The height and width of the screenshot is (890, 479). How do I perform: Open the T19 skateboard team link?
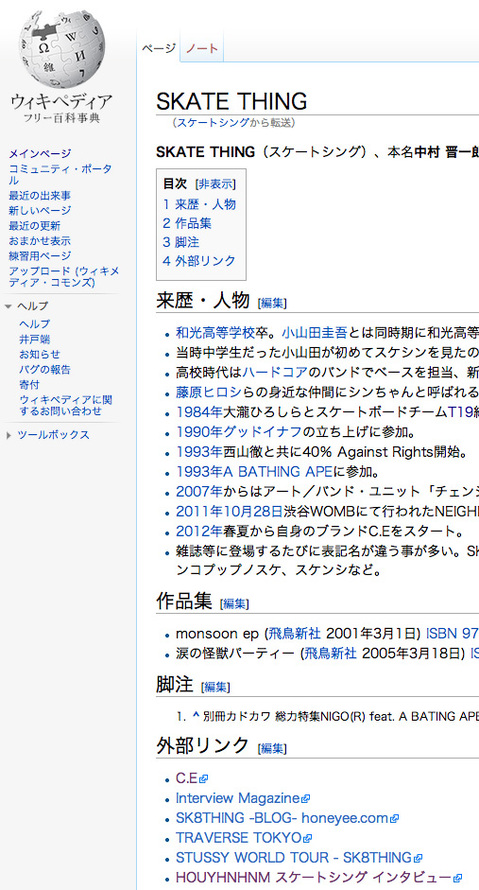(461, 413)
